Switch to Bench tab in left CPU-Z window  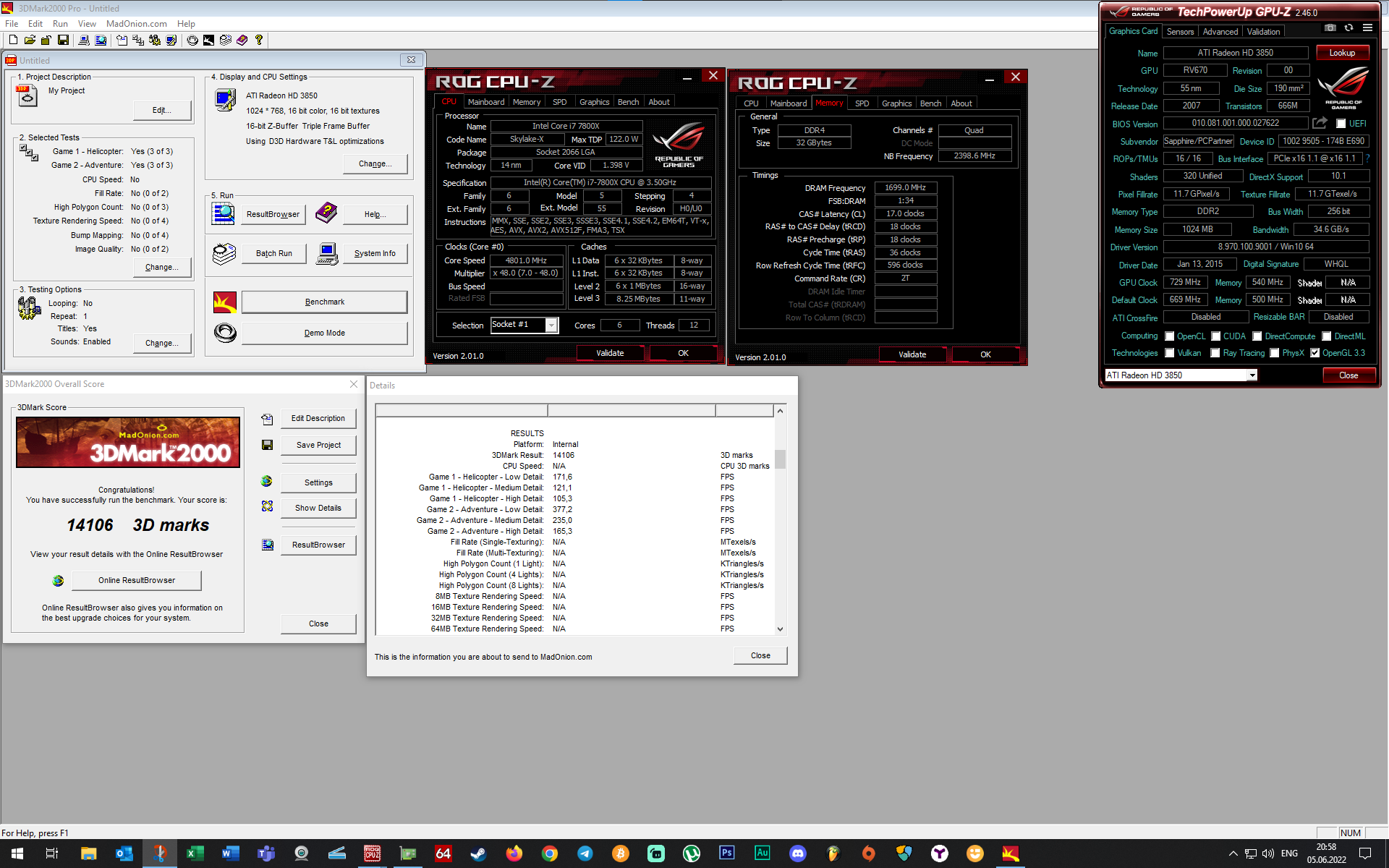point(628,102)
